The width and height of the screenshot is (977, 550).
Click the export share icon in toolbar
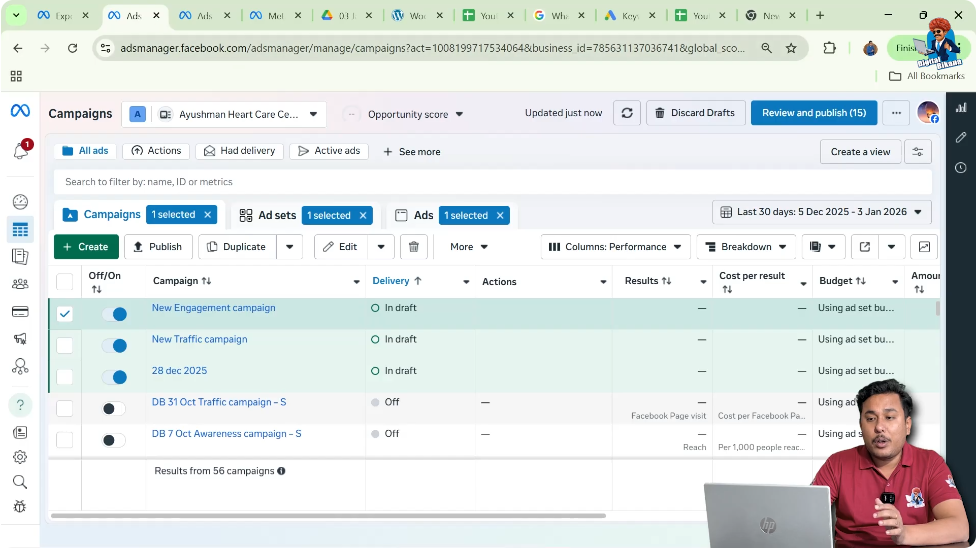865,247
